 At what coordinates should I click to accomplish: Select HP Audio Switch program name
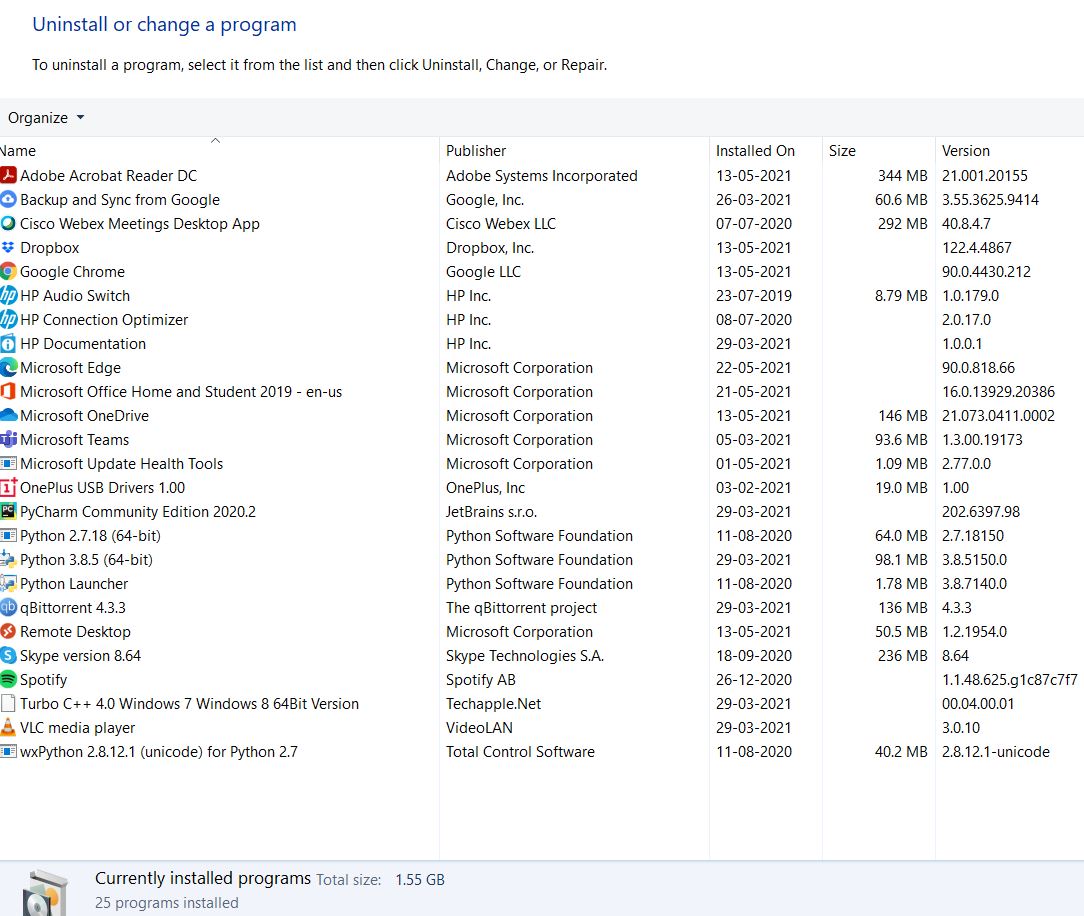coord(75,296)
